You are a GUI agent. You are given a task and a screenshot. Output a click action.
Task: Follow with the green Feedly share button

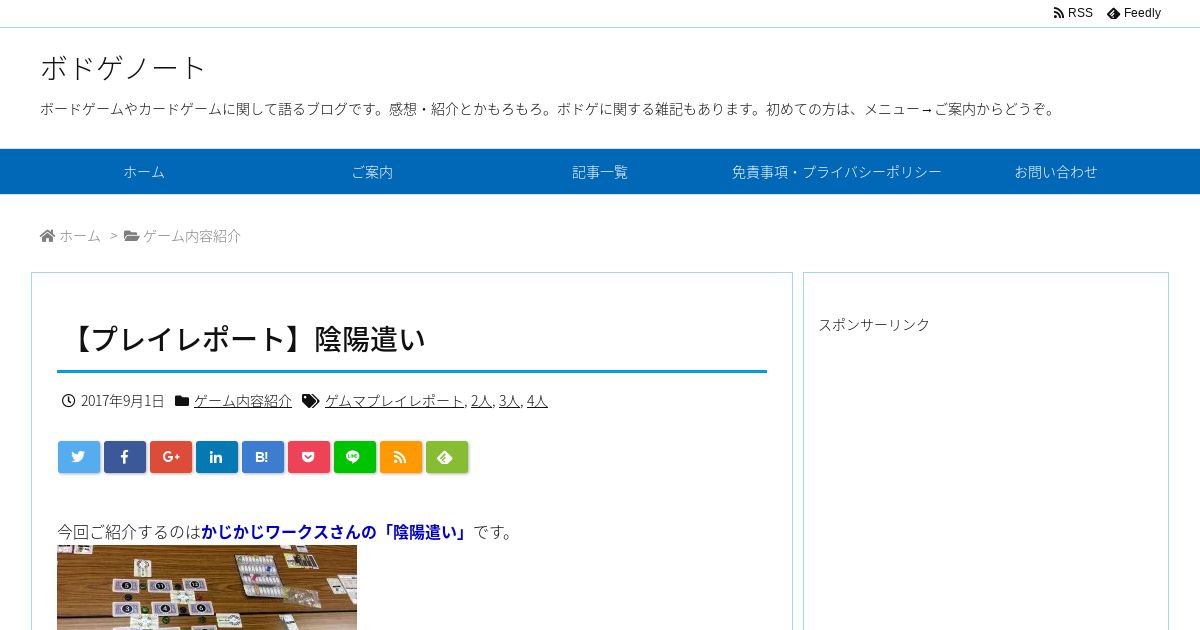point(447,457)
